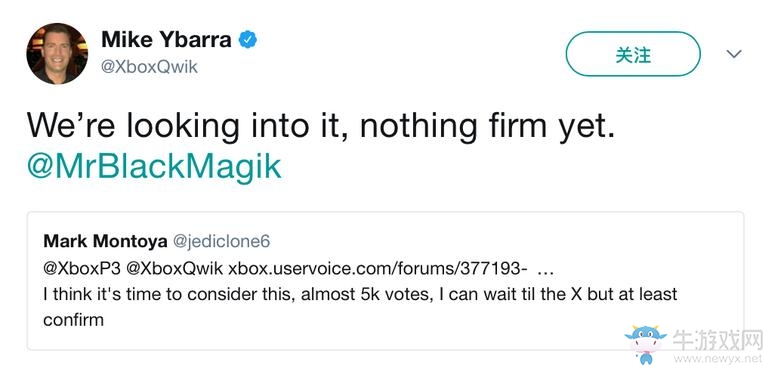Viewport: 768px width, 370px height.
Task: Open the @XboxP3 mention in quoted tweet
Action: [82, 268]
